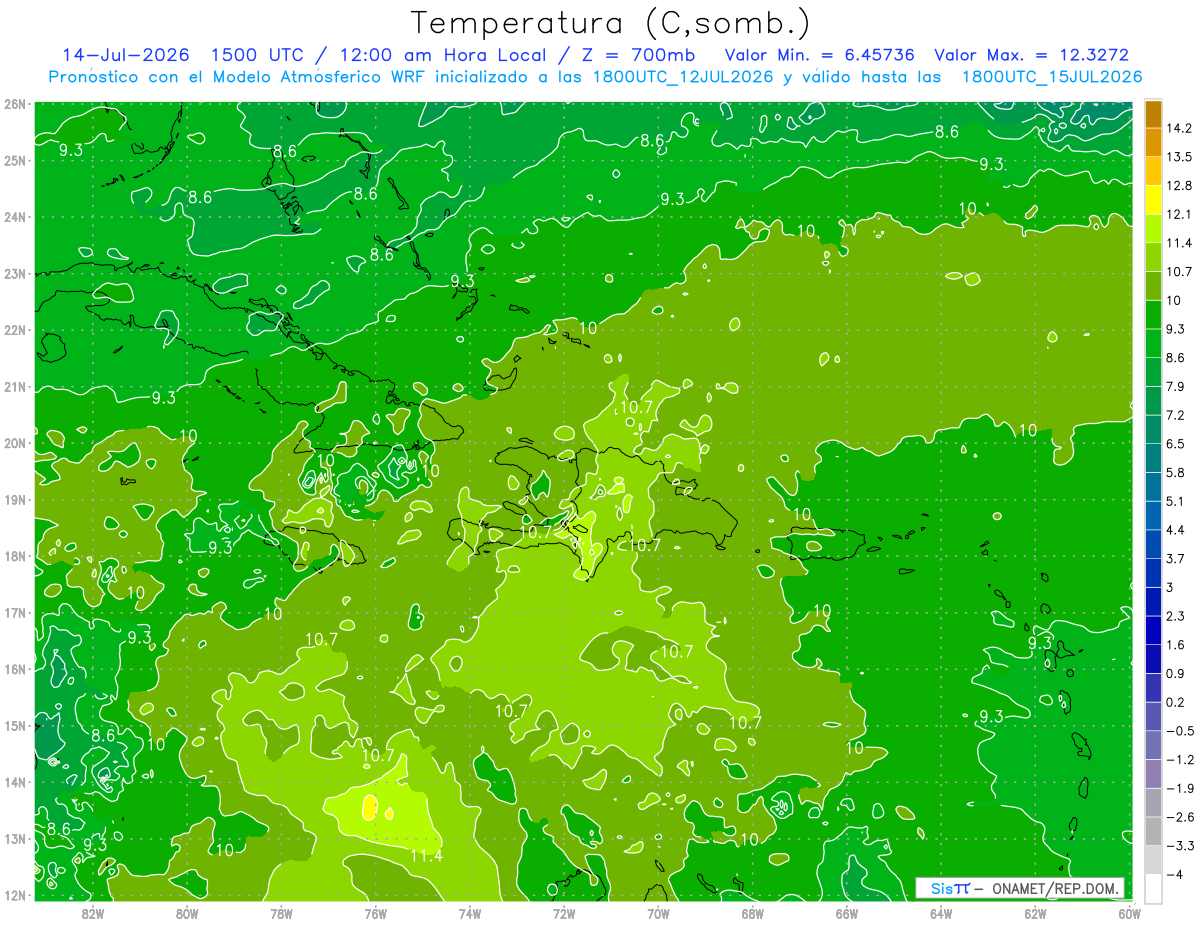Click the '0.2' value on the color legend

click(x=1176, y=702)
